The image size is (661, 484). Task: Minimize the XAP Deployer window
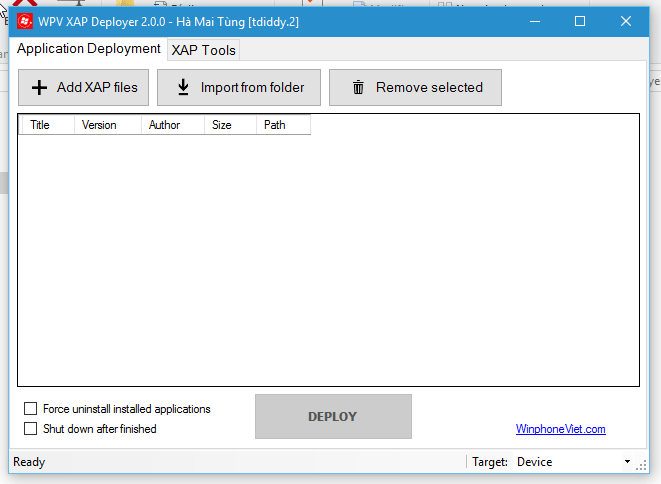pos(535,22)
